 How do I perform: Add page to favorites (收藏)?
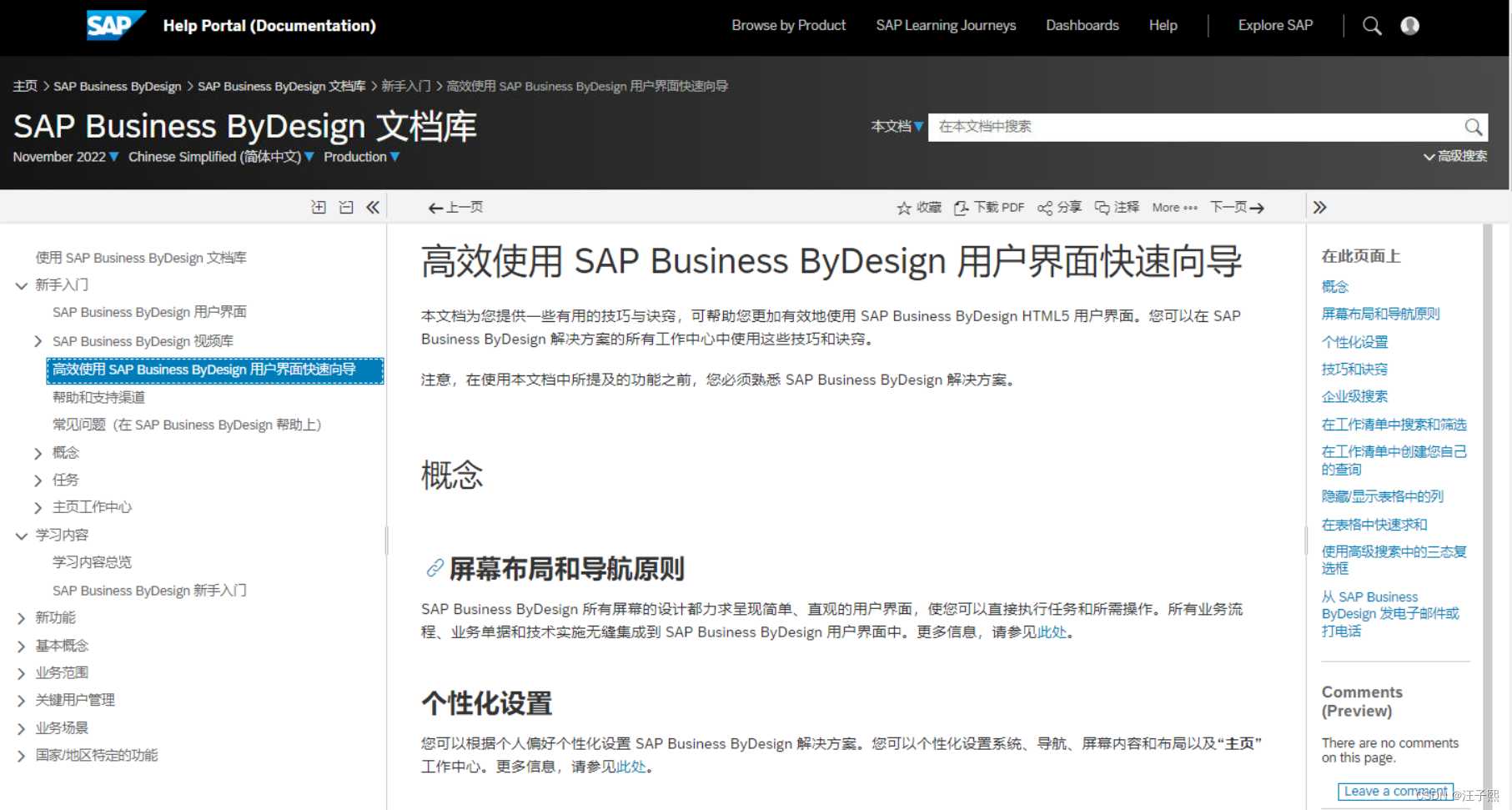point(919,208)
